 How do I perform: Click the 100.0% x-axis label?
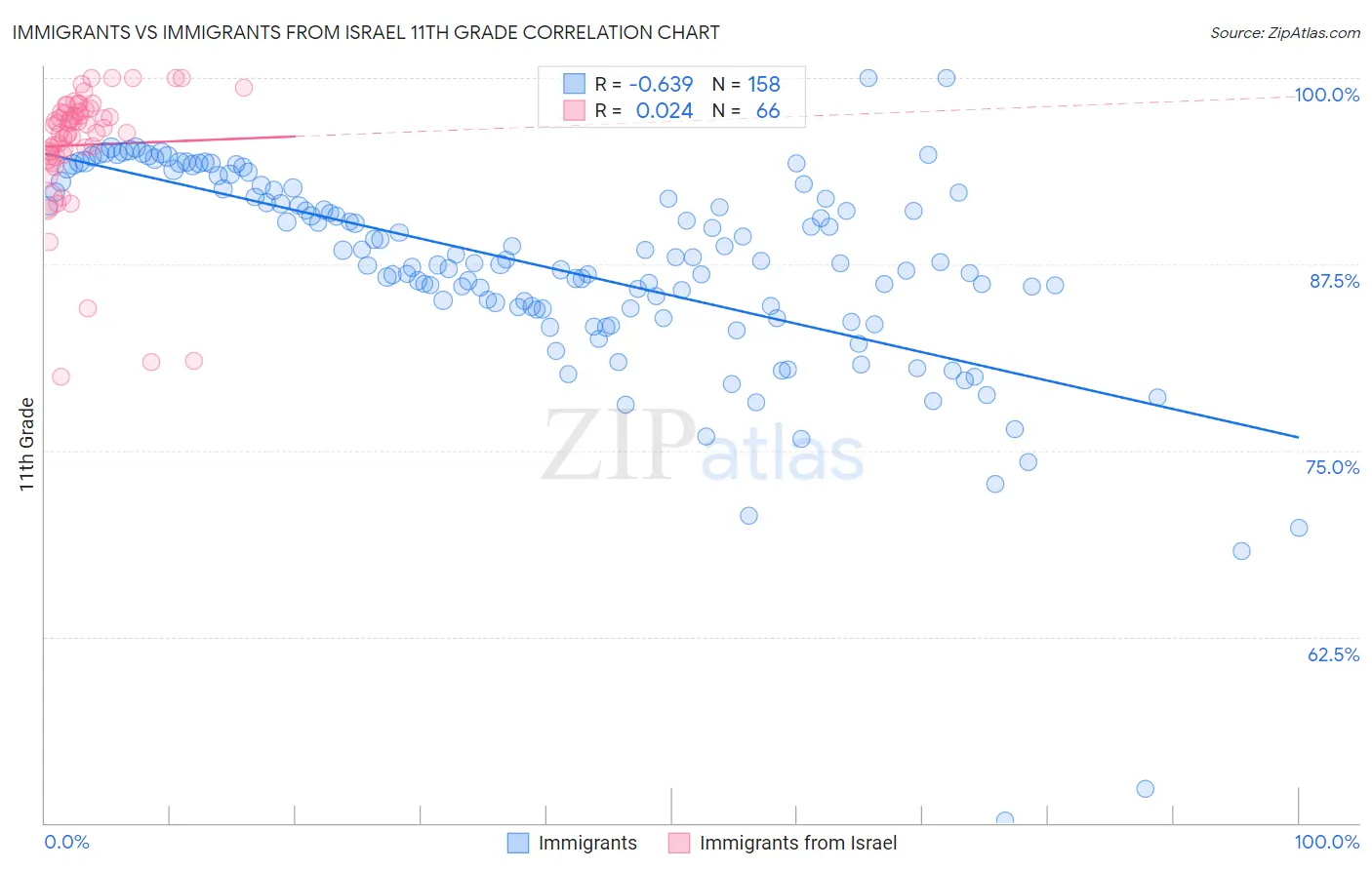click(x=1327, y=842)
